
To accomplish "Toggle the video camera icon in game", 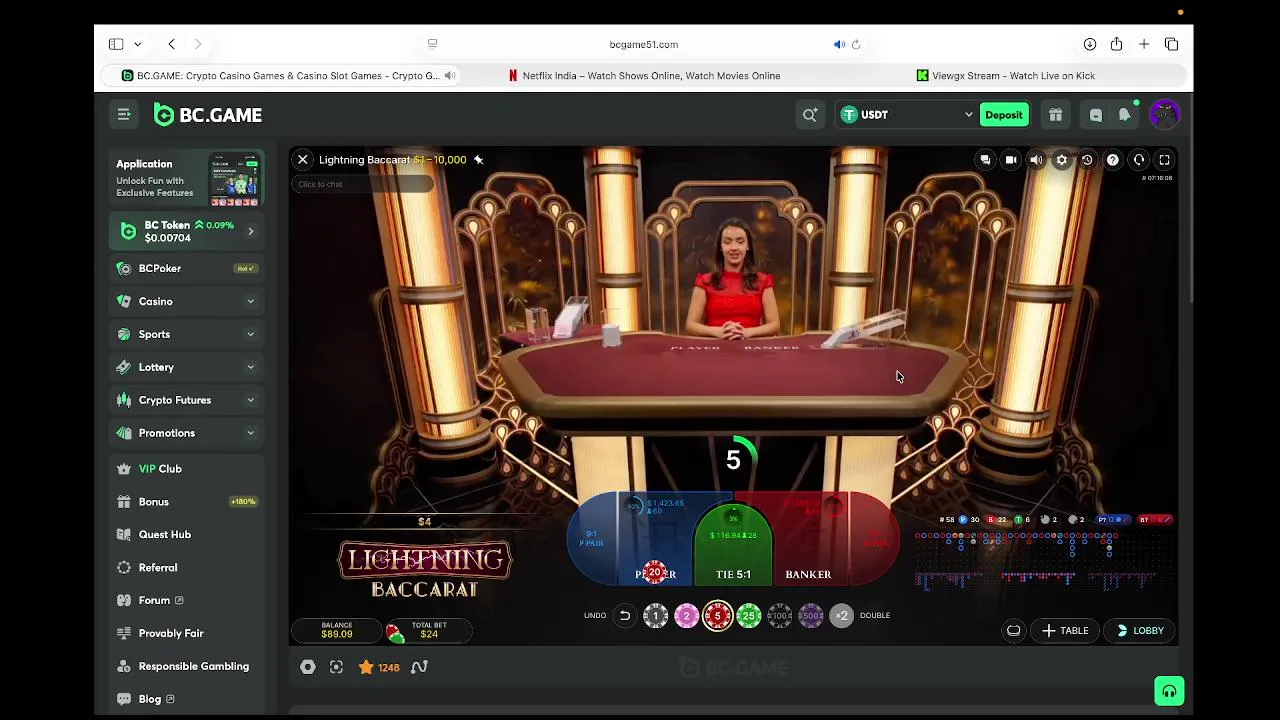I will point(1011,160).
